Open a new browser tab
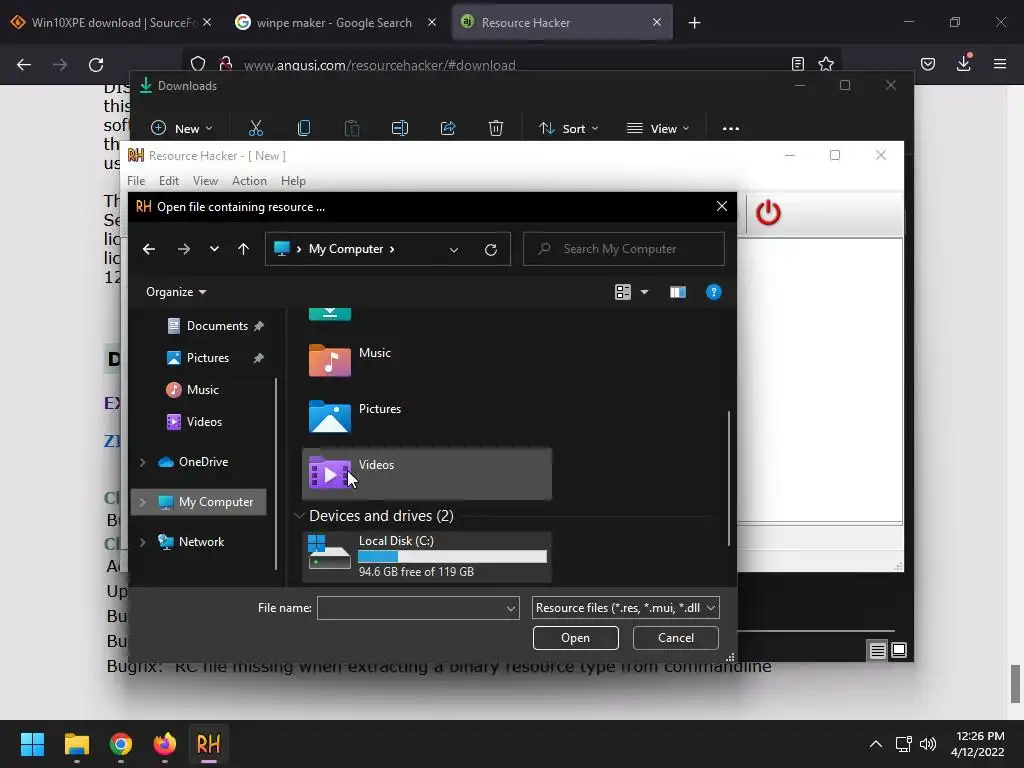This screenshot has height=768, width=1024. 694,23
